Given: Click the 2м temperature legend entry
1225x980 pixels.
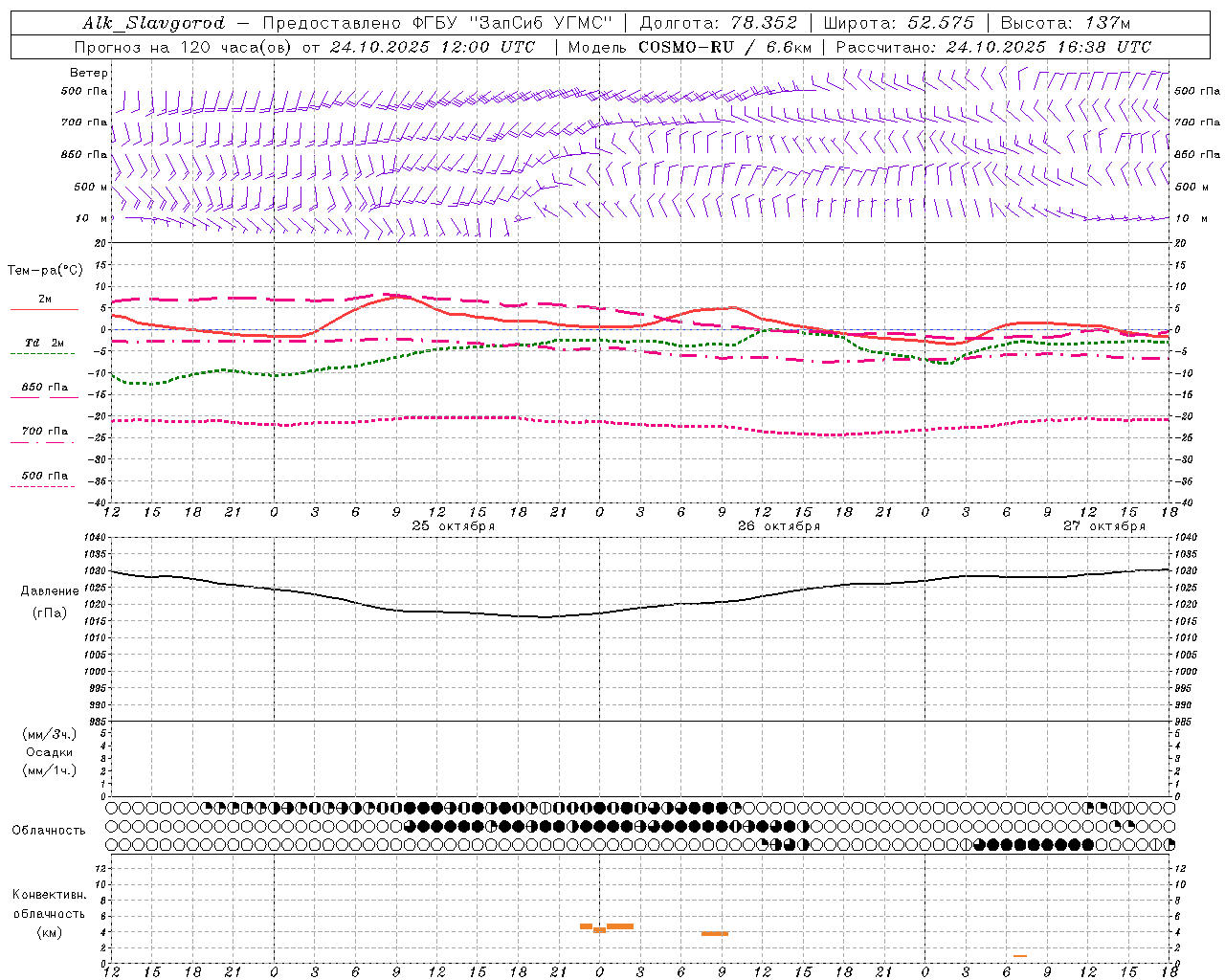Looking at the screenshot, I should (45, 300).
